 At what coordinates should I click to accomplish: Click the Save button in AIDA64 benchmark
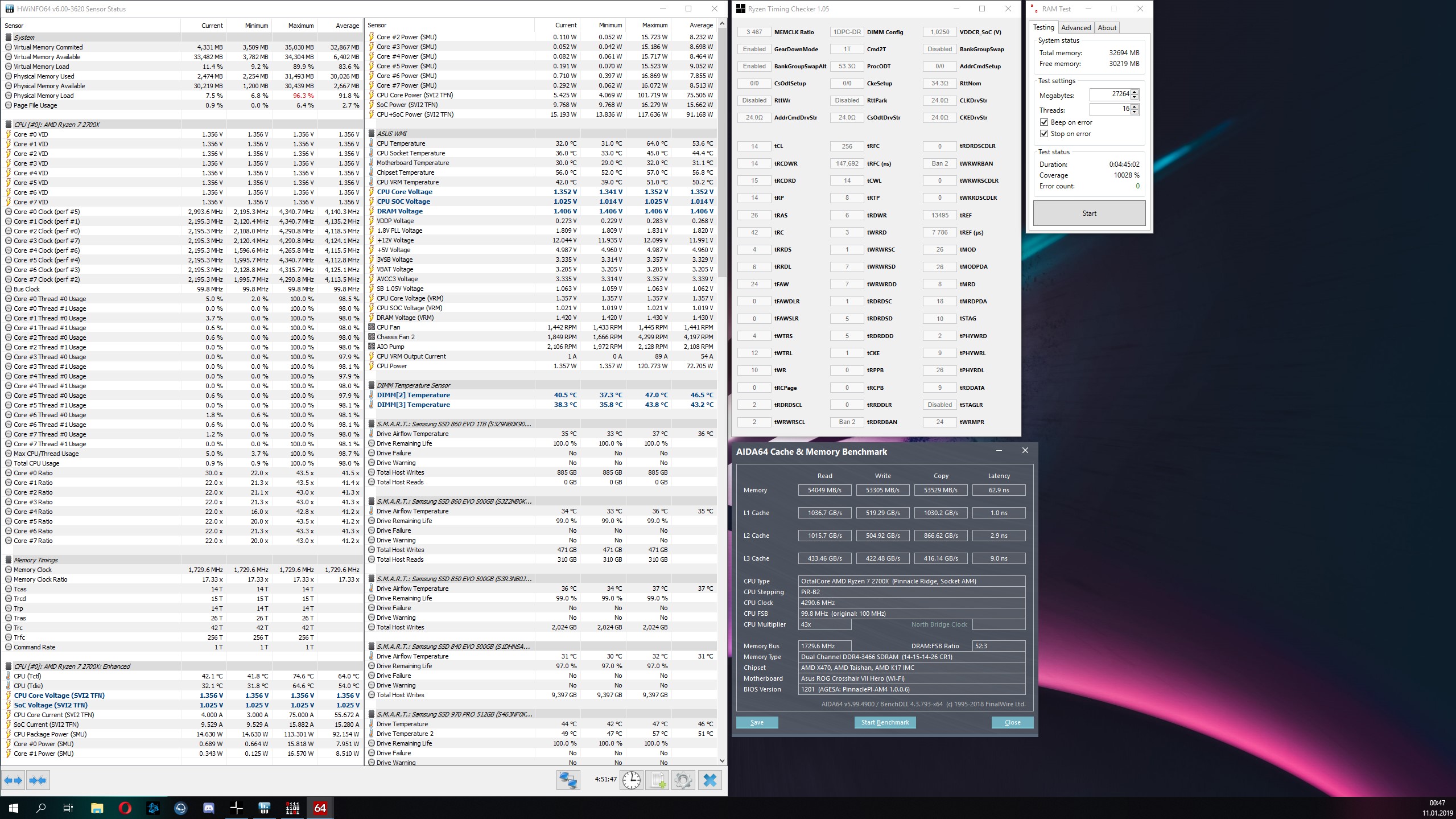pos(757,722)
